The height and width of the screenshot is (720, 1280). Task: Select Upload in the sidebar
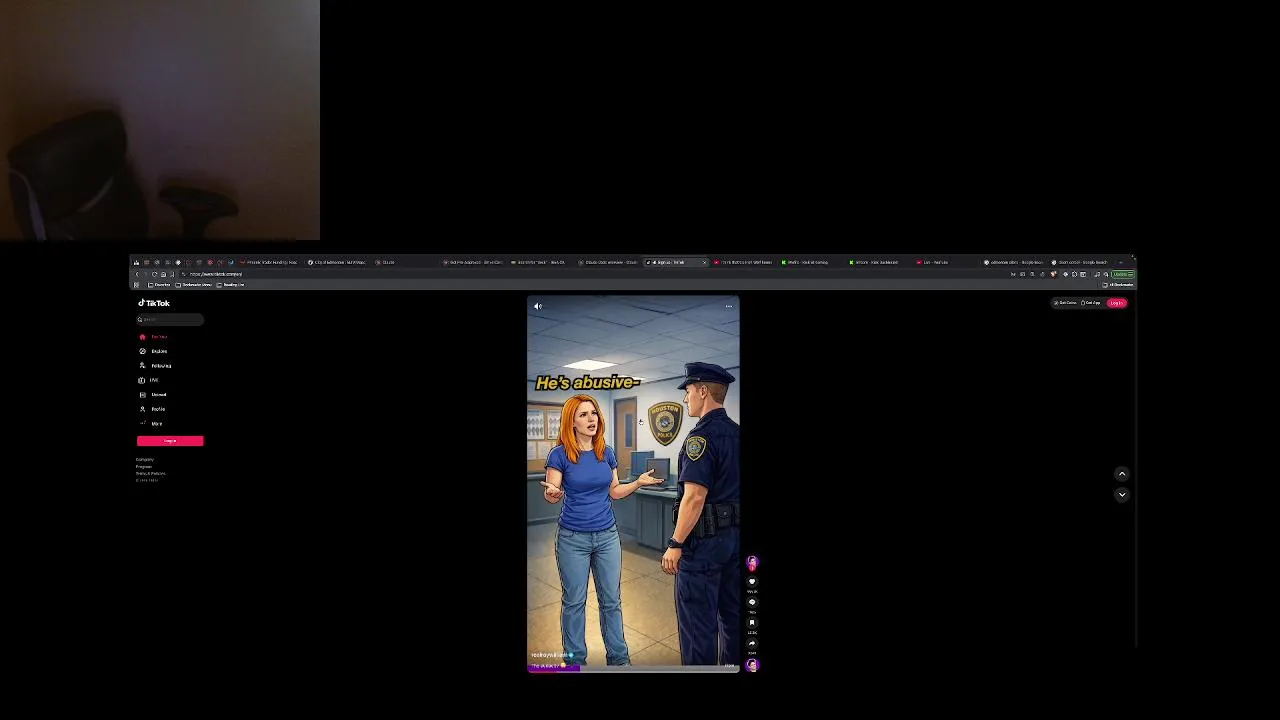(x=154, y=394)
